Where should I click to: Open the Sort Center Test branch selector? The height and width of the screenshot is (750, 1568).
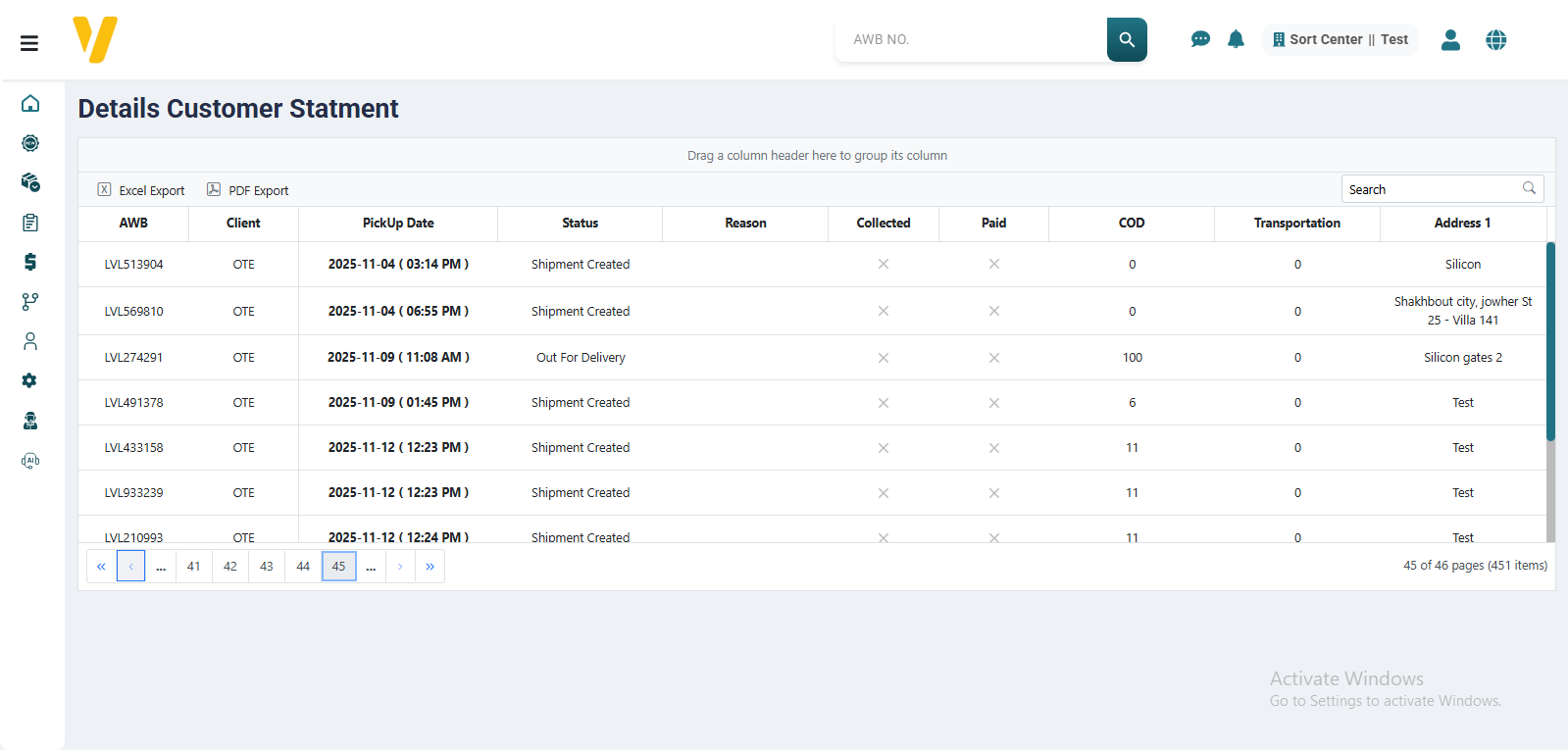(1340, 39)
